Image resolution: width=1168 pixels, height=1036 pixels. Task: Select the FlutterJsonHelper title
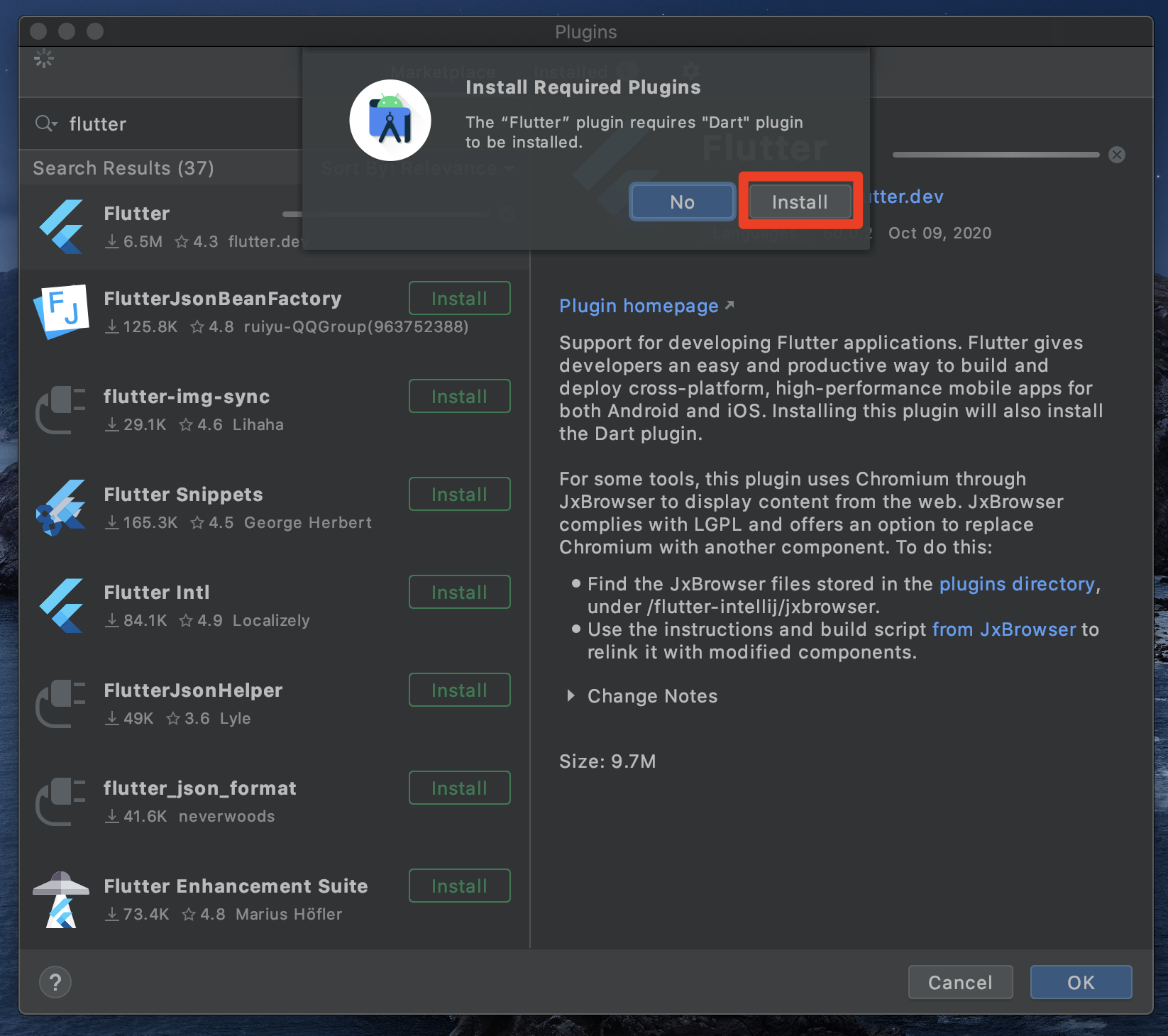click(x=193, y=690)
